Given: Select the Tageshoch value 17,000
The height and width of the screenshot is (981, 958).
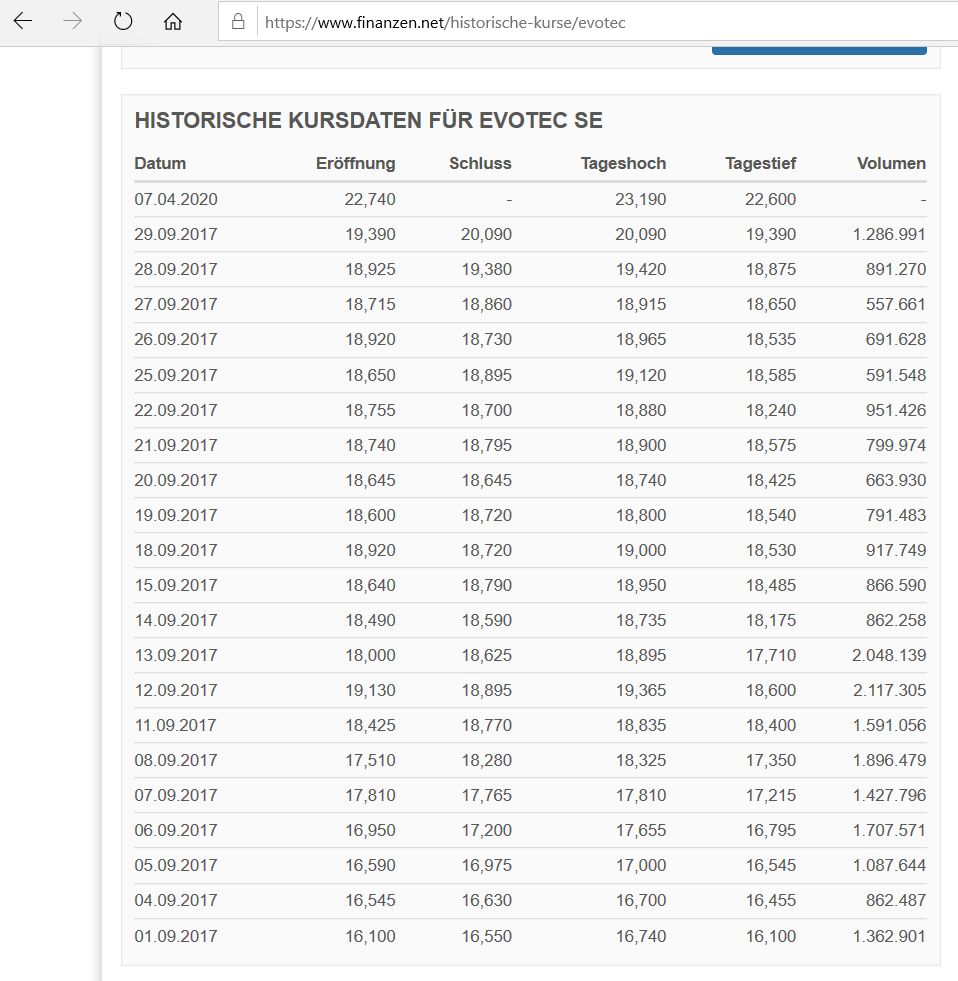Looking at the screenshot, I should point(641,865).
